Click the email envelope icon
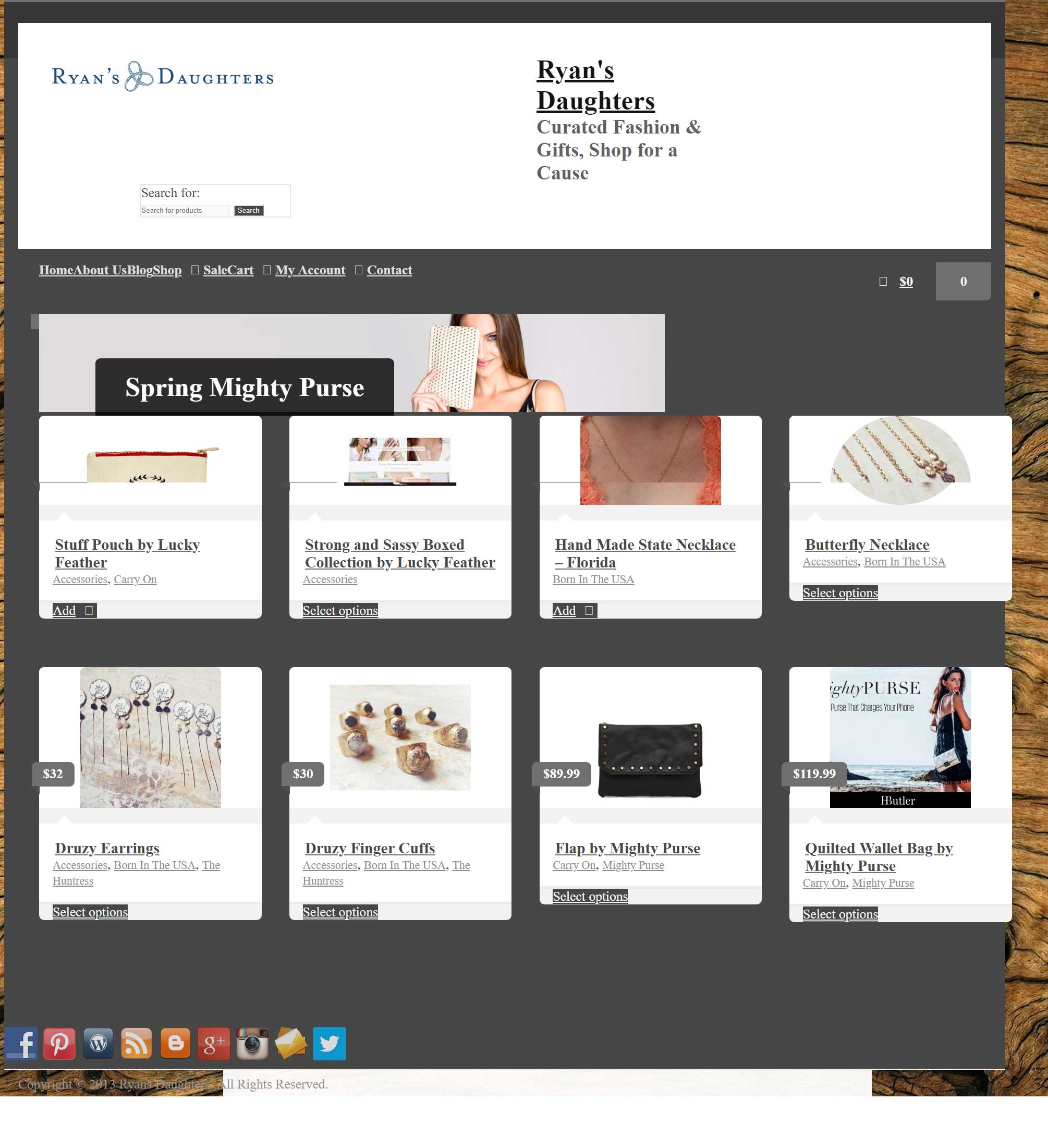The height and width of the screenshot is (1148, 1048). [x=291, y=1043]
